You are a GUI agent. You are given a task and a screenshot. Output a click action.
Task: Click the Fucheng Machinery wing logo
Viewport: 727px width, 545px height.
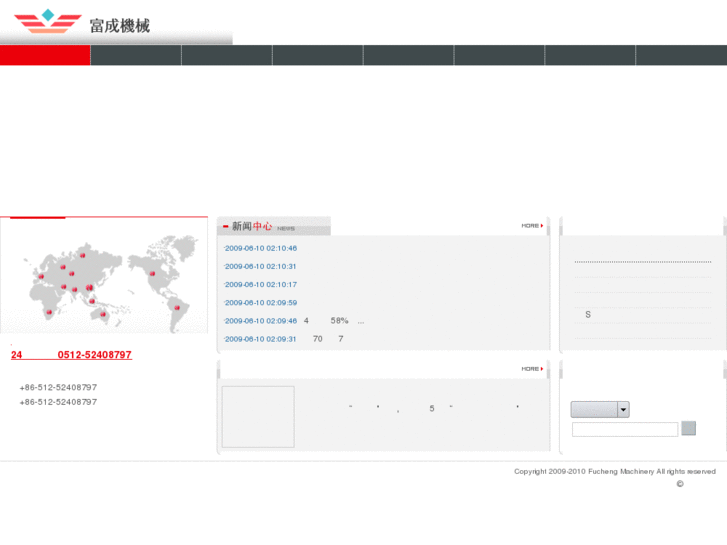tap(48, 21)
